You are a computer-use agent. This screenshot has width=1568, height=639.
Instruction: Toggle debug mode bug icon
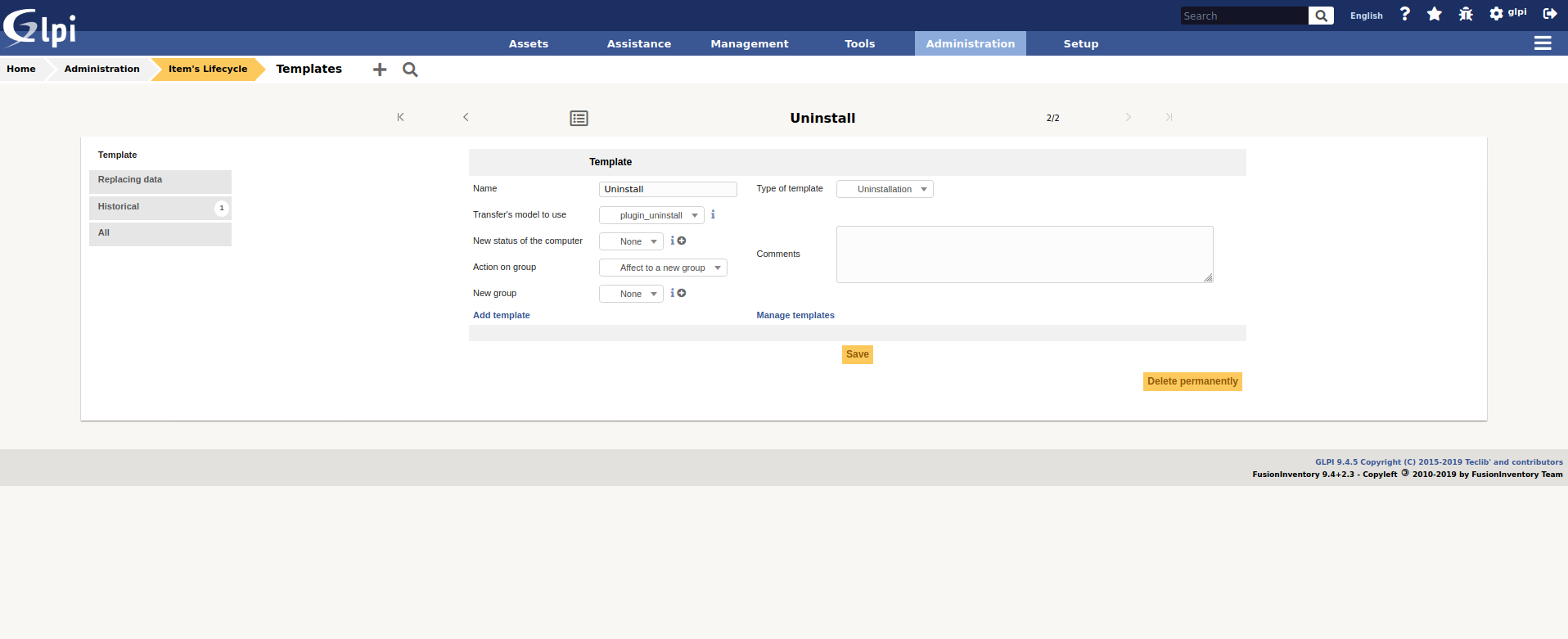pos(1465,14)
